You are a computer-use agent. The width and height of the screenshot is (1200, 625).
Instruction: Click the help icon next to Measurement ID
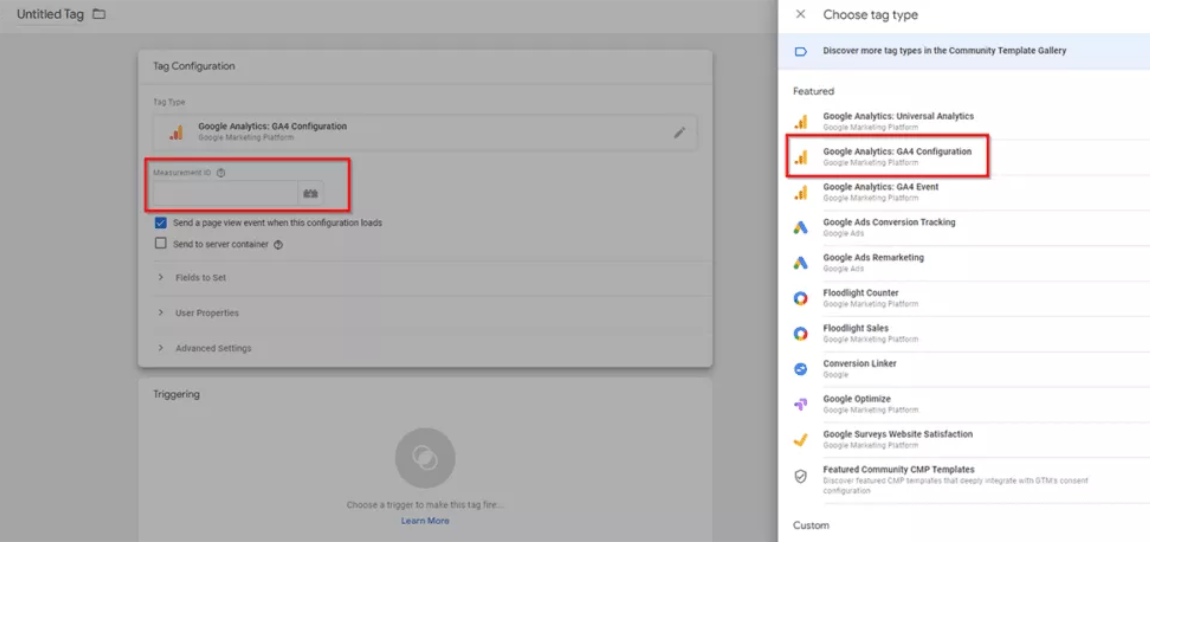point(221,172)
